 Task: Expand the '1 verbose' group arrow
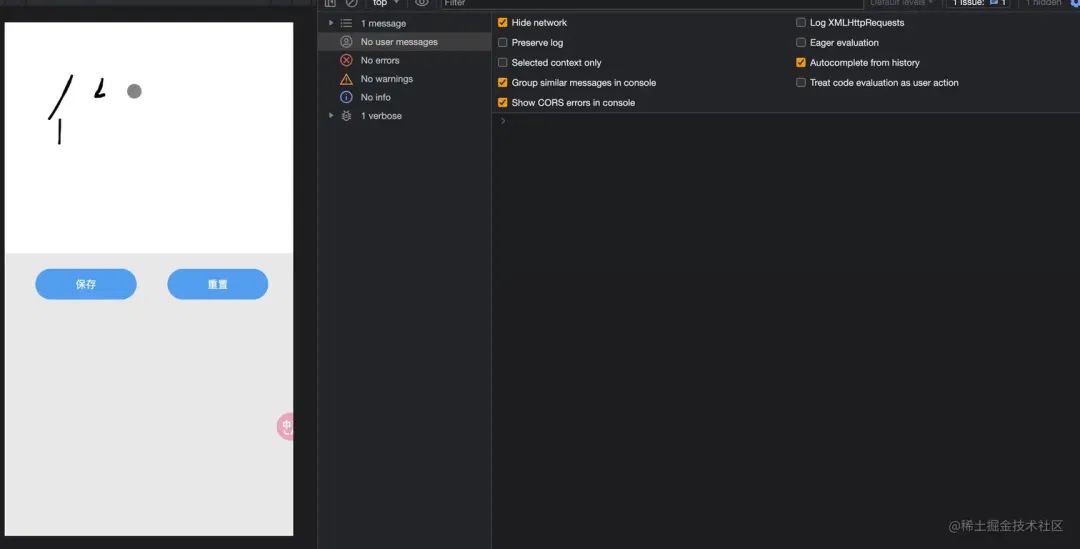pos(331,116)
